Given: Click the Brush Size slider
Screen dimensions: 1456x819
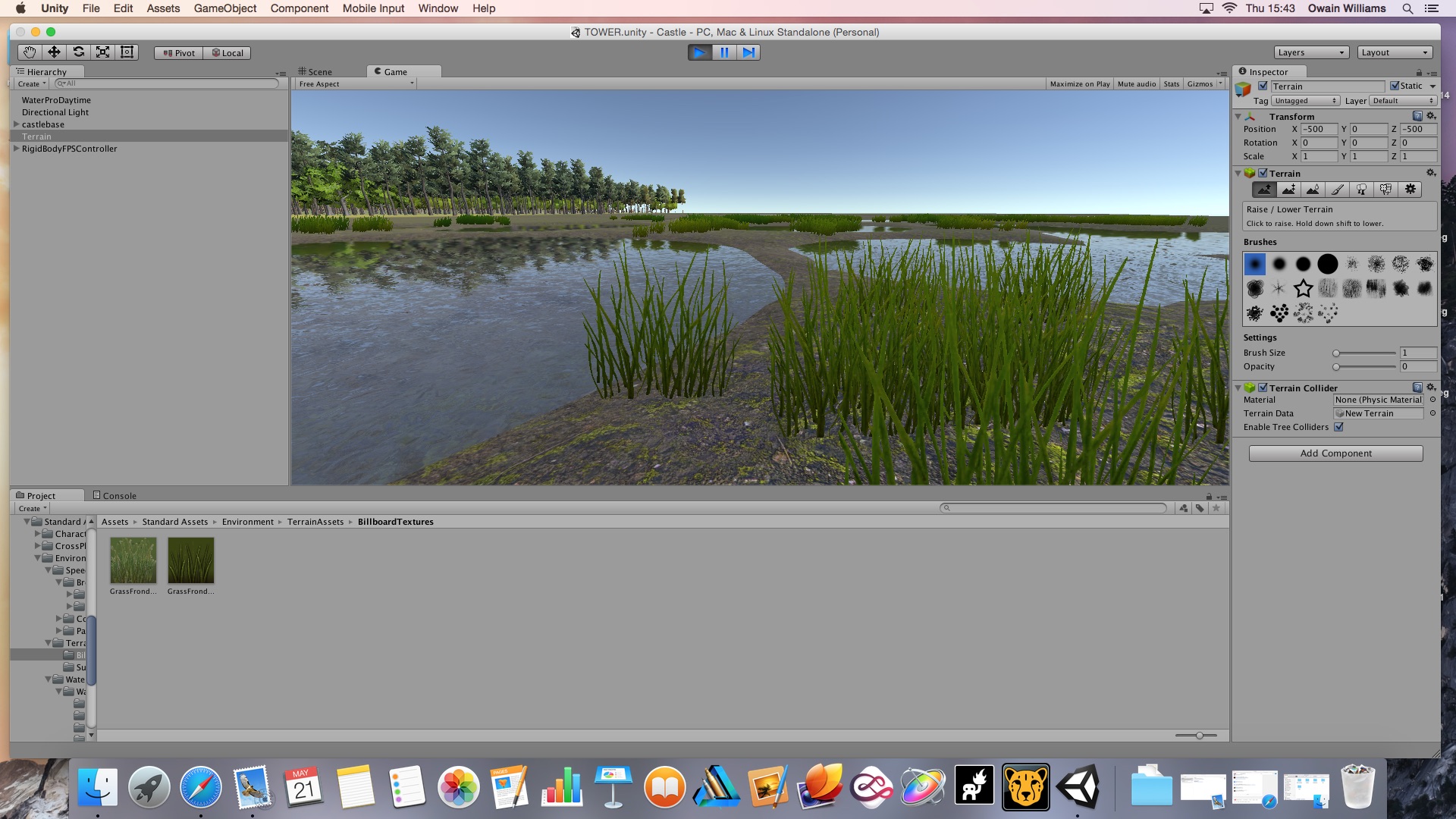Looking at the screenshot, I should [x=1364, y=353].
